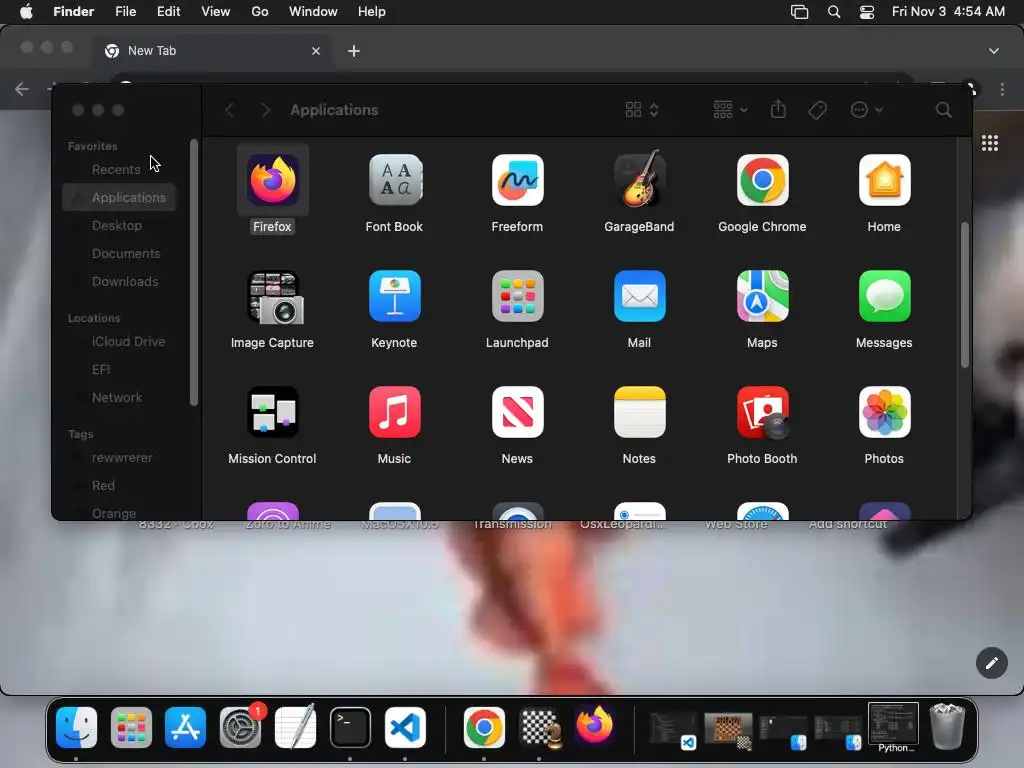Open iCloud Drive in Finder sidebar
Image resolution: width=1024 pixels, height=768 pixels.
point(119,342)
